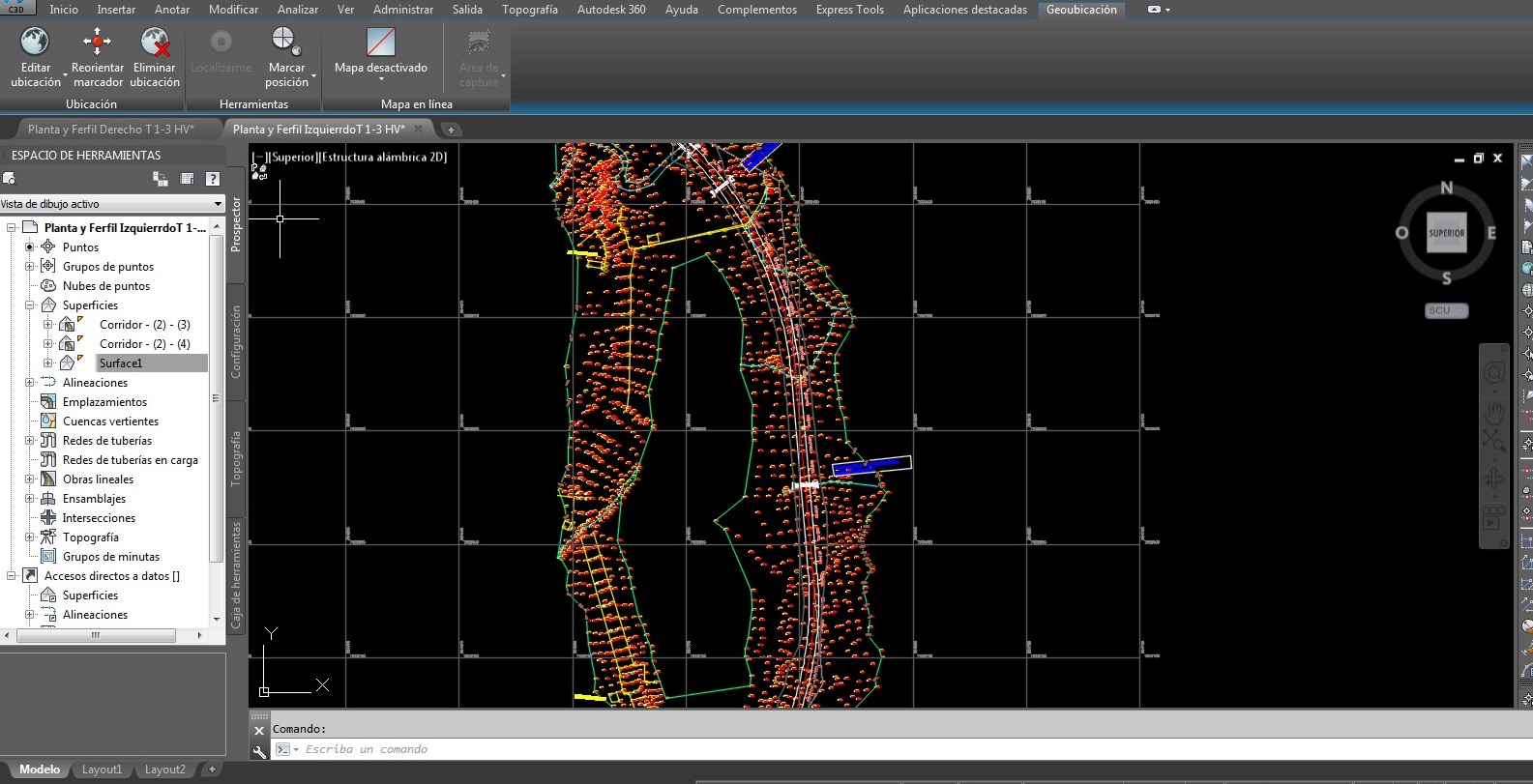1533x784 pixels.
Task: Click the Marcar posición icon
Action: click(x=286, y=42)
